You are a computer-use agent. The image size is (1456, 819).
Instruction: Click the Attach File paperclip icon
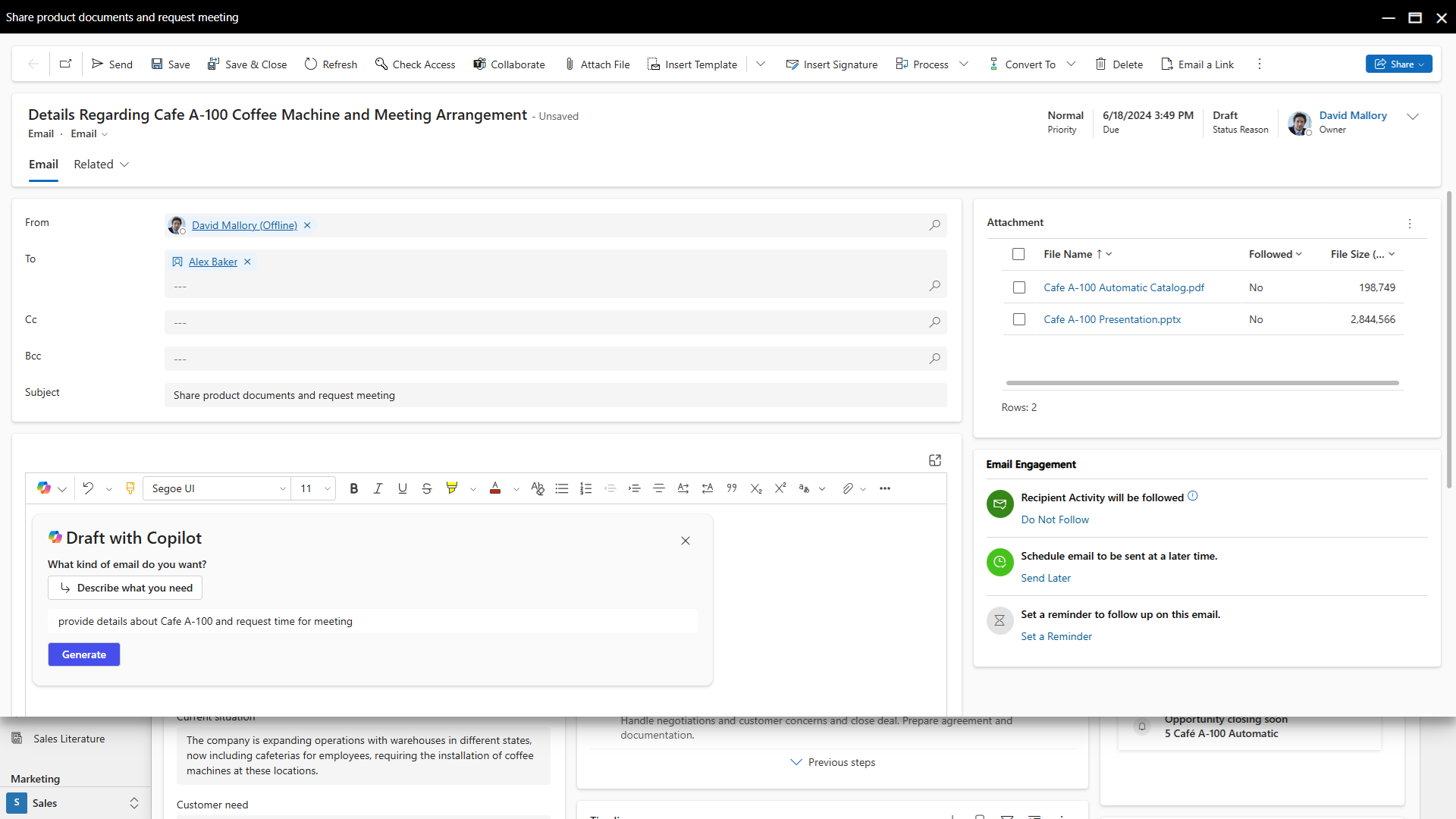(570, 64)
